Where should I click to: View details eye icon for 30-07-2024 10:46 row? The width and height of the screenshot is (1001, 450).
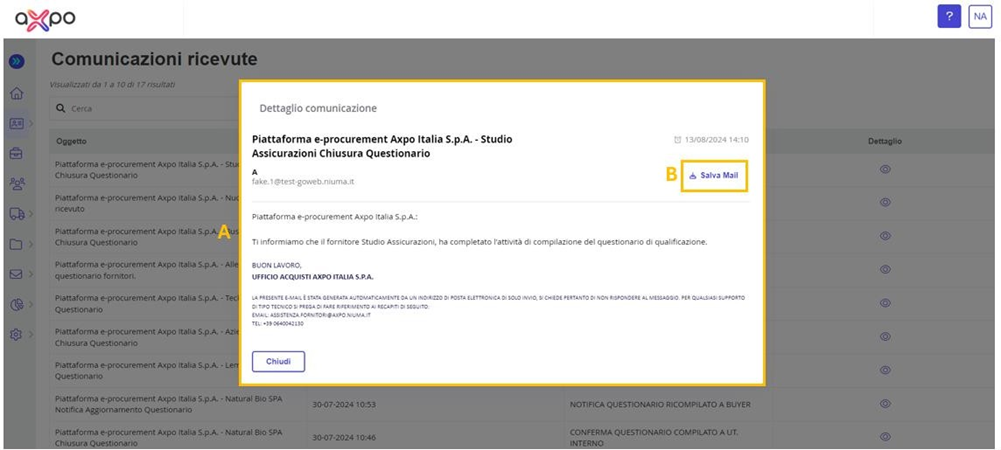pyautogui.click(x=885, y=437)
